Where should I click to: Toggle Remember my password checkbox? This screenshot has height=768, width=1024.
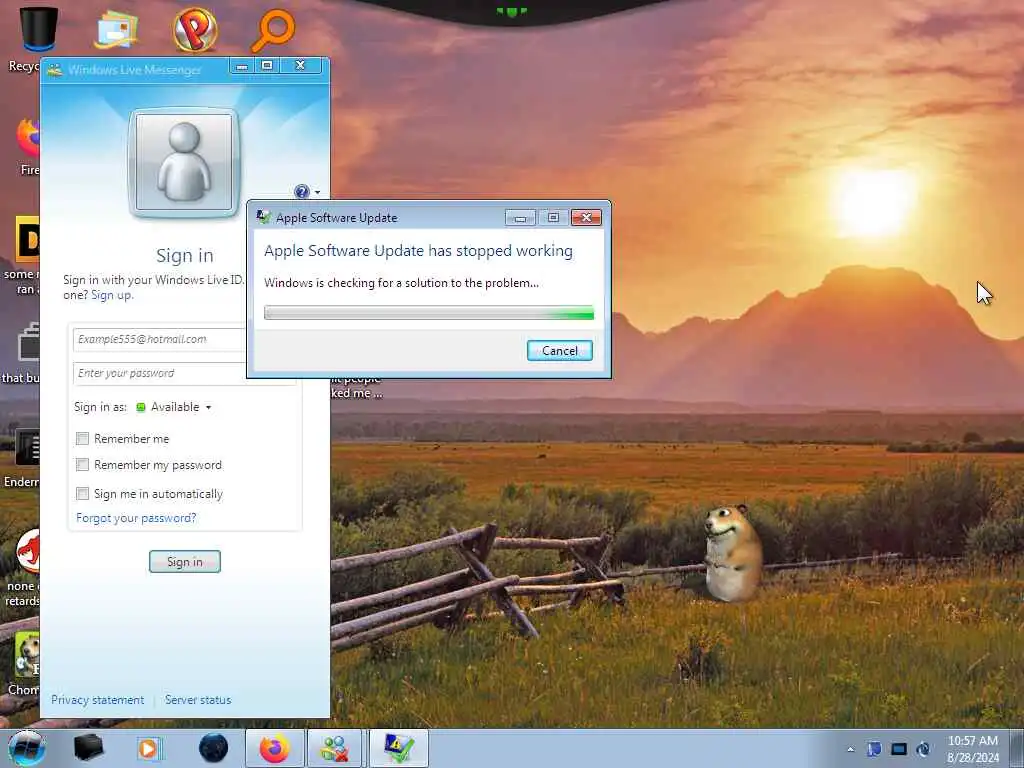pyautogui.click(x=82, y=465)
